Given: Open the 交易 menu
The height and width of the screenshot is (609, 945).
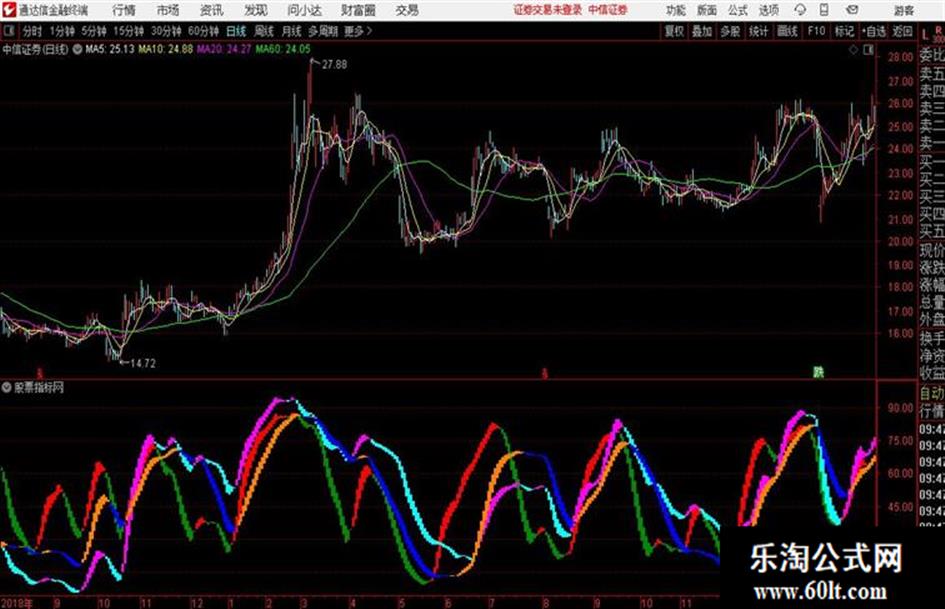Looking at the screenshot, I should [407, 10].
